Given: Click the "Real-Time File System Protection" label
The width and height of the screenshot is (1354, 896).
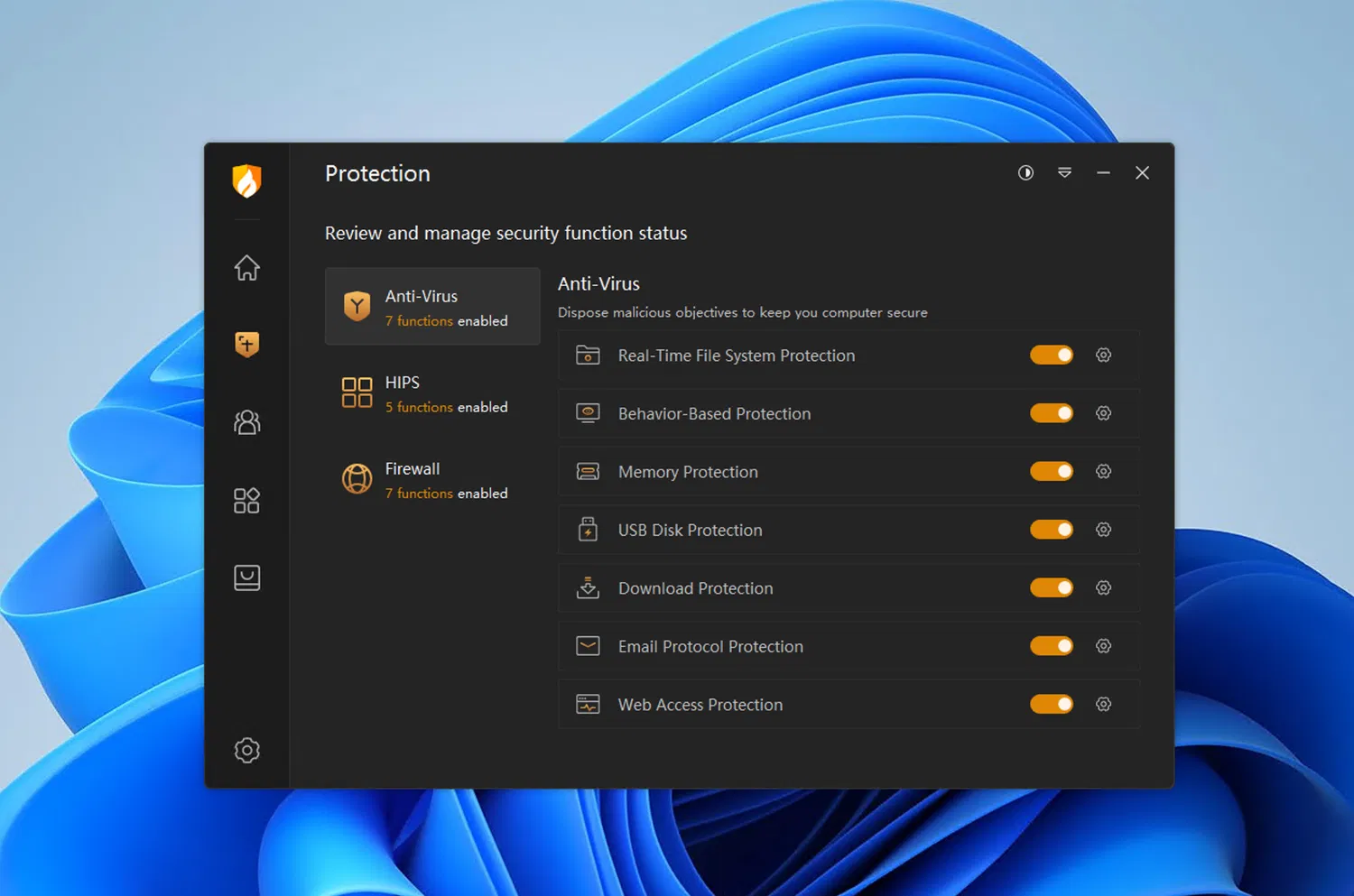Looking at the screenshot, I should click(737, 356).
